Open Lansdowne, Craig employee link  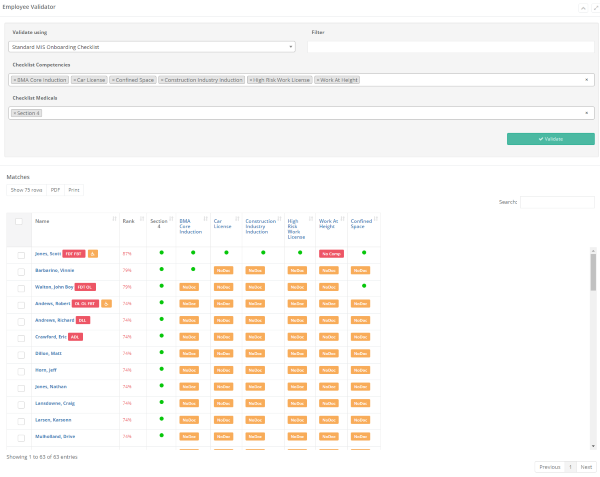[x=55, y=404]
